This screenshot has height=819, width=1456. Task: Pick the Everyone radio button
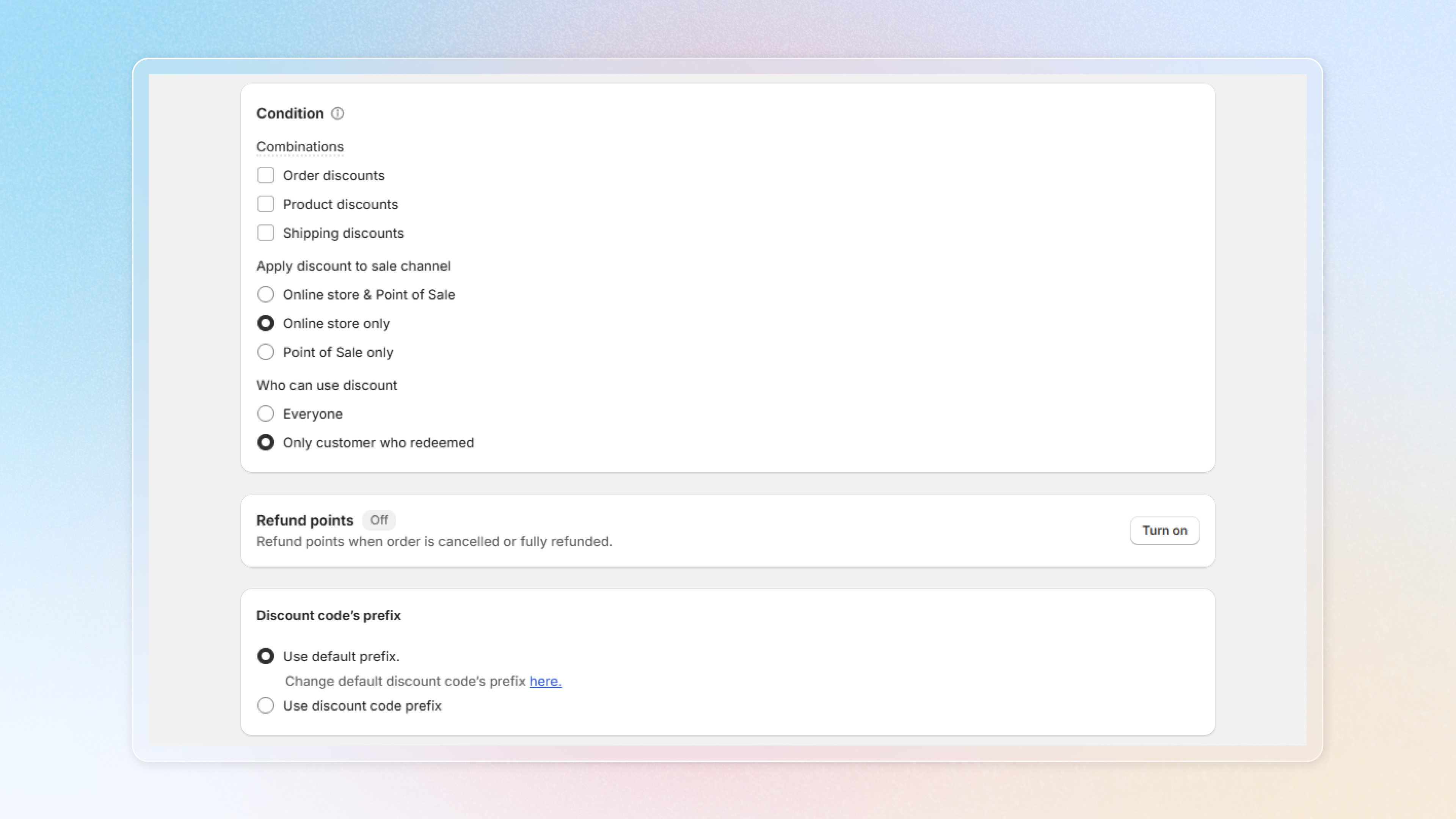[x=265, y=414]
